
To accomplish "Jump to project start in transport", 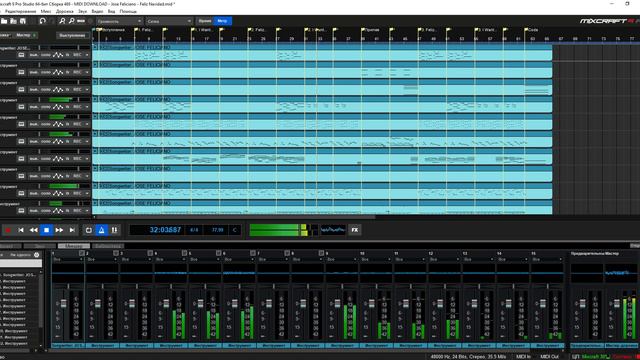I will [x=21, y=230].
